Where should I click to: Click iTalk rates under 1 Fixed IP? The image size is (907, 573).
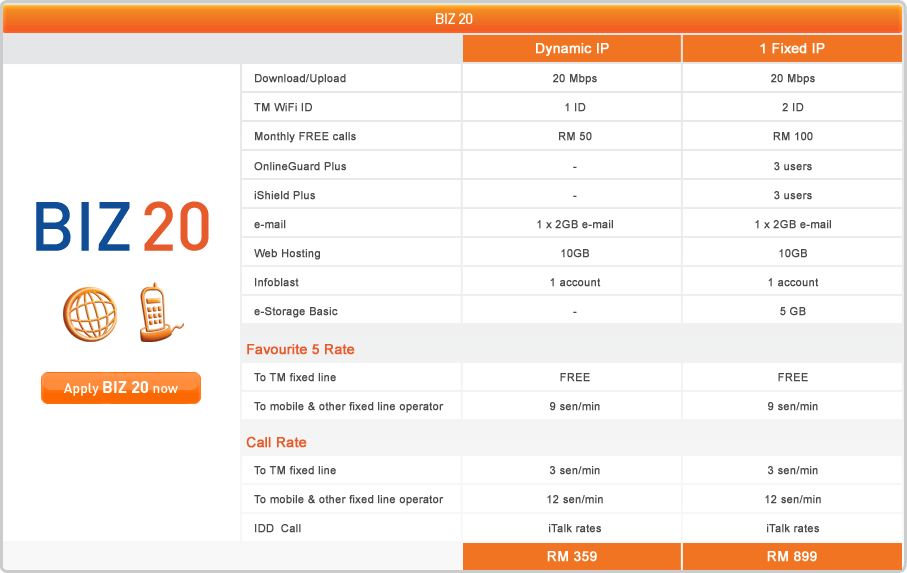point(792,528)
